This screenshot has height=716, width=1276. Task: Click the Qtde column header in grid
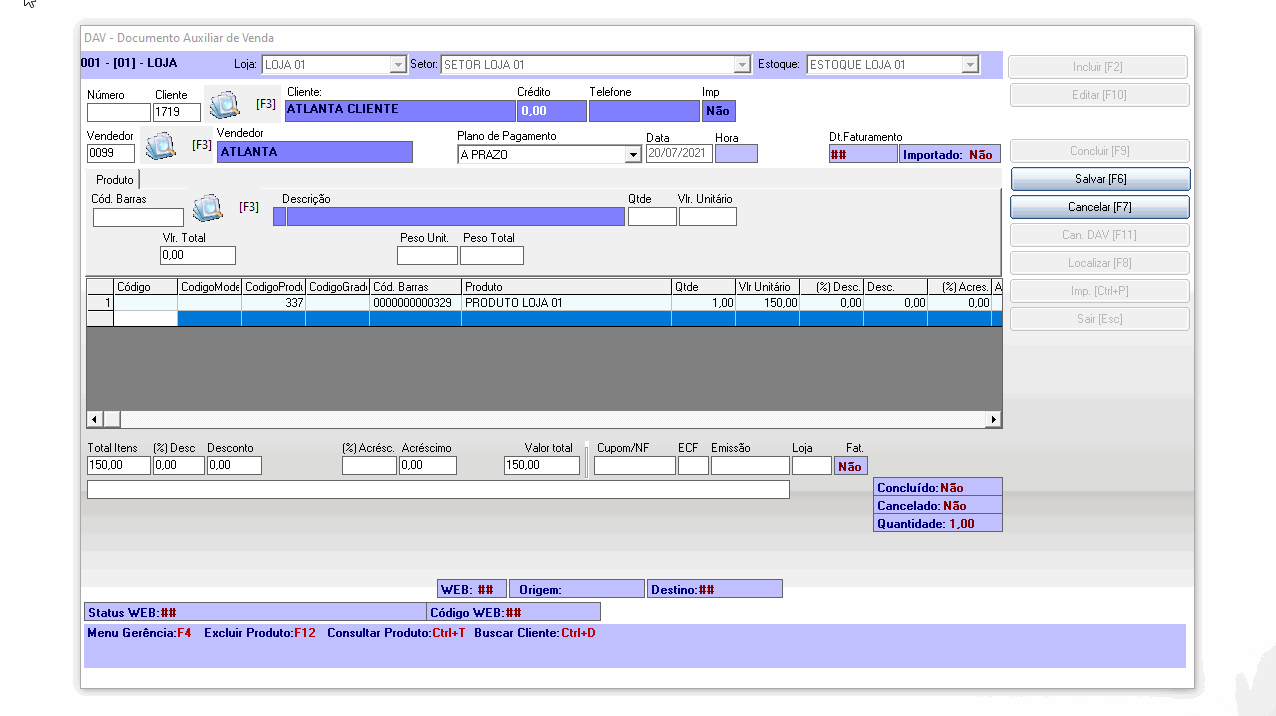703,287
